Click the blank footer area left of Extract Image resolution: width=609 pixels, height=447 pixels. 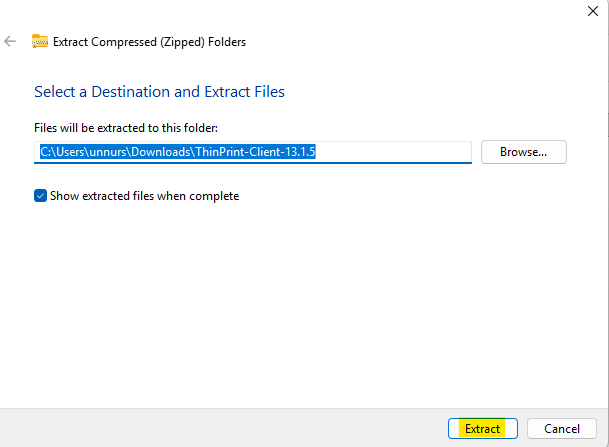(220, 428)
